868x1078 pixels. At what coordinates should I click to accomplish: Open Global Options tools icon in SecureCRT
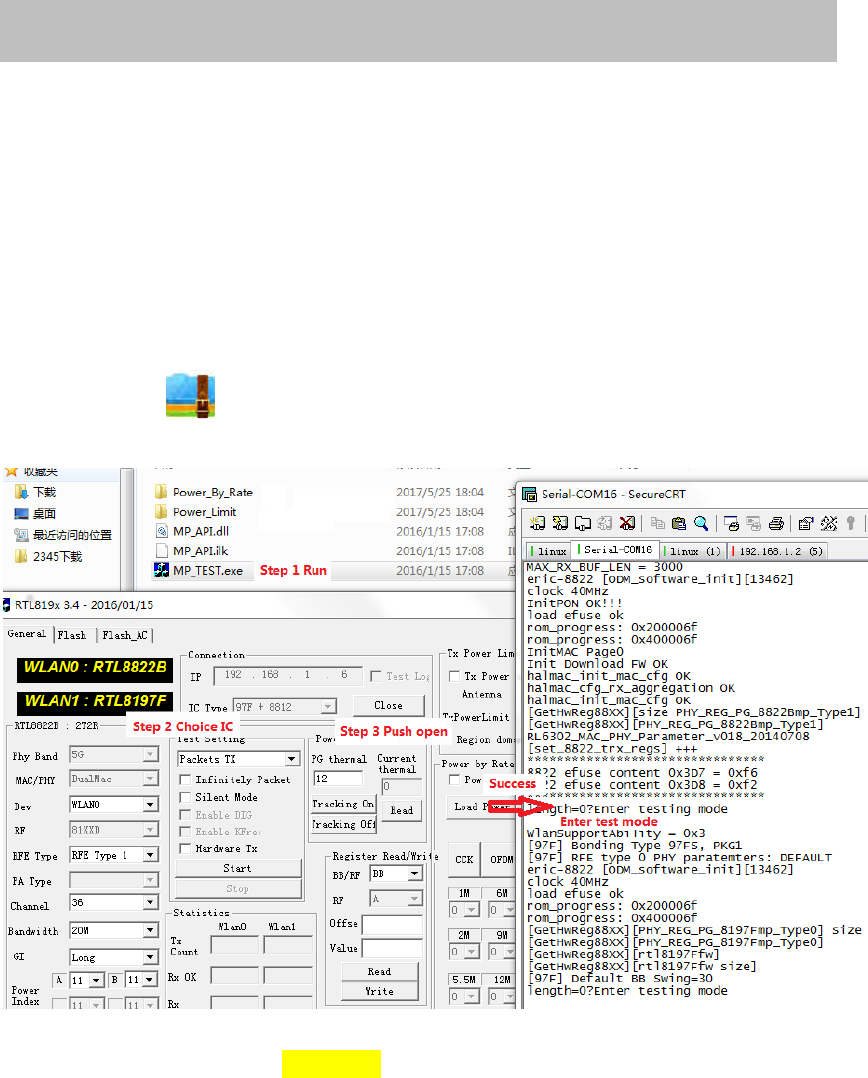point(829,523)
